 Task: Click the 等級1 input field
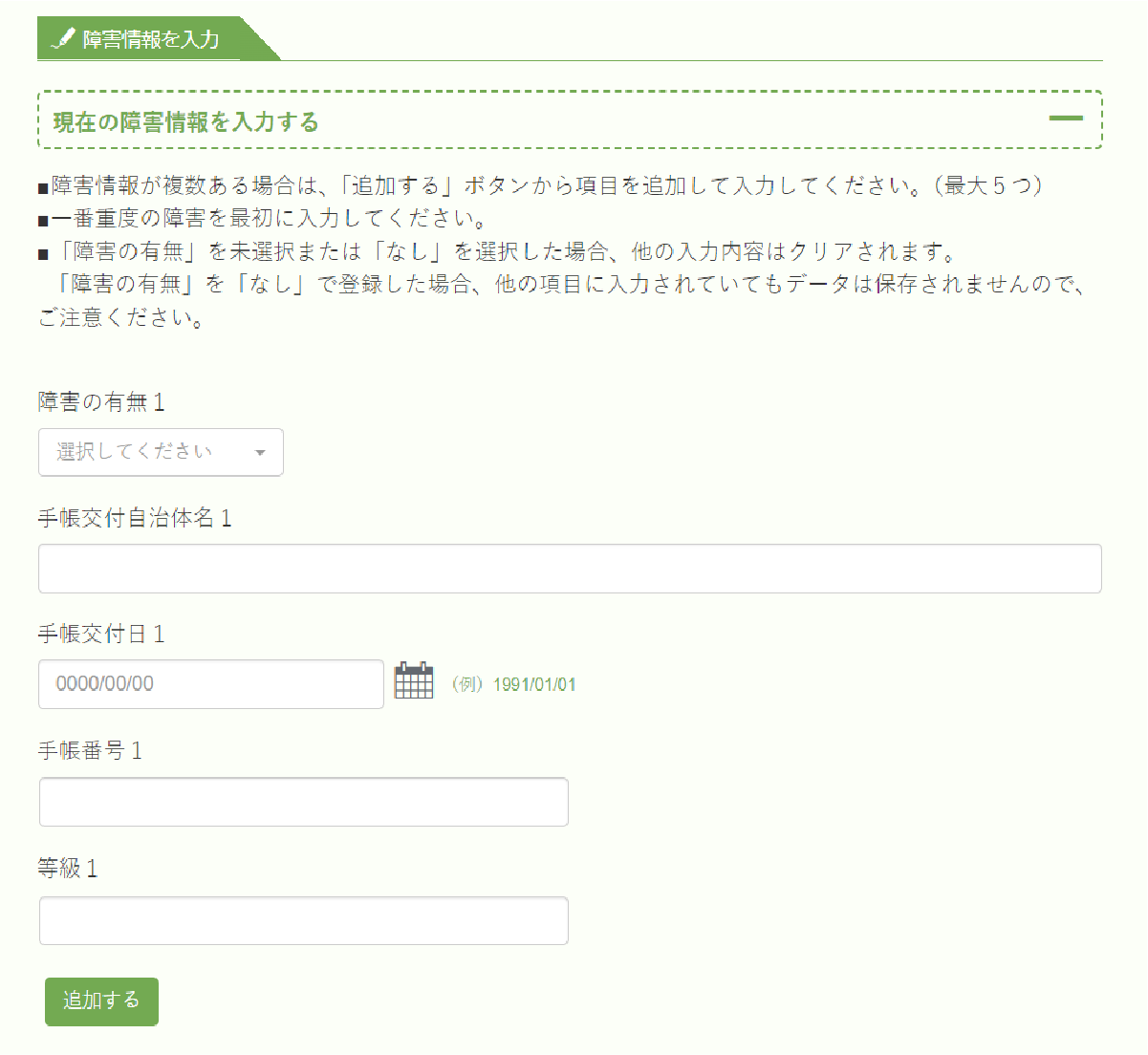pos(304,920)
